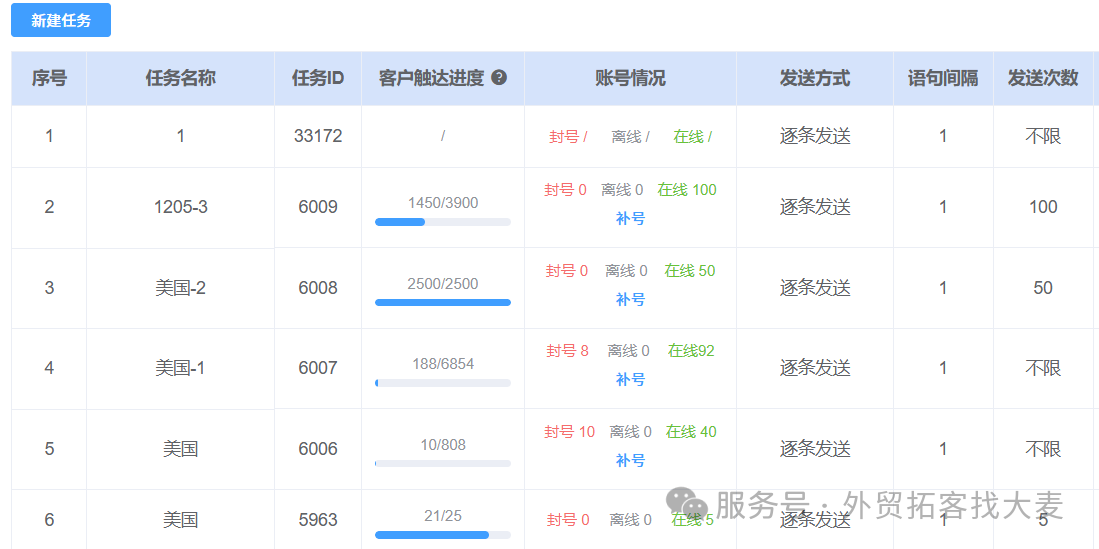Click 188/6854 progress text
1099x549 pixels.
point(443,364)
